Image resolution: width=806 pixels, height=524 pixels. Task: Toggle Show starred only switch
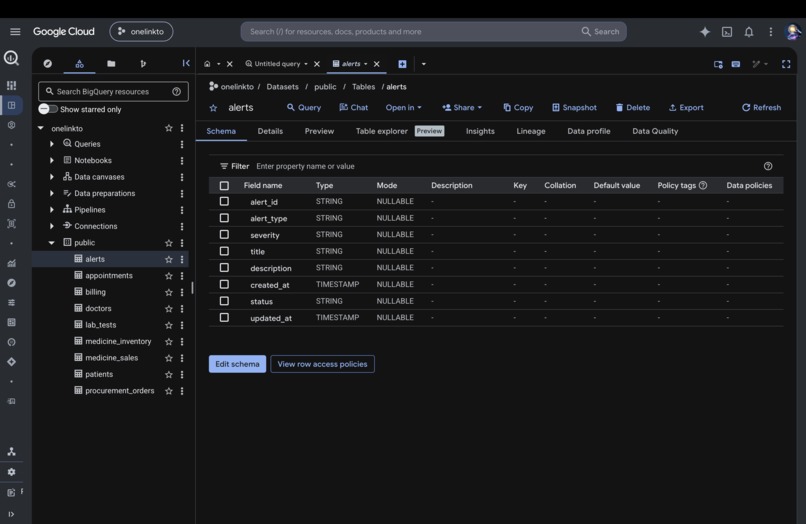point(48,109)
